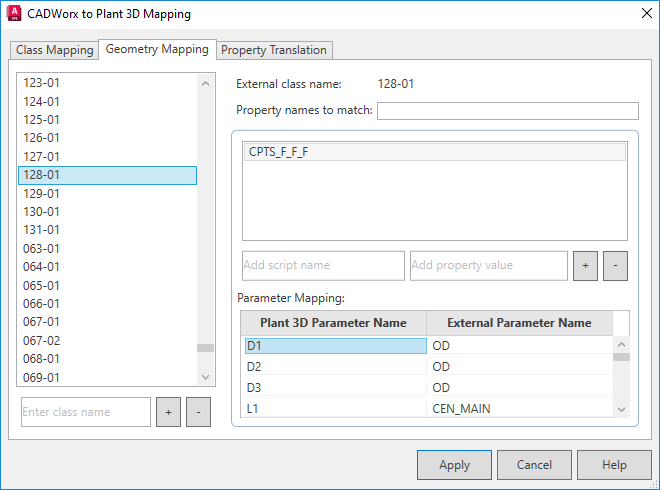Click the minus button next to property value
Screen dimensions: 660x490
[x=615, y=265]
